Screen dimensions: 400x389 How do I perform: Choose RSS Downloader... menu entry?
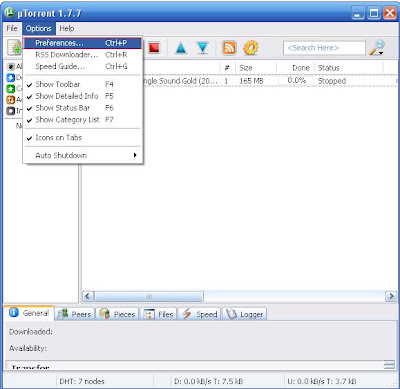point(83,55)
